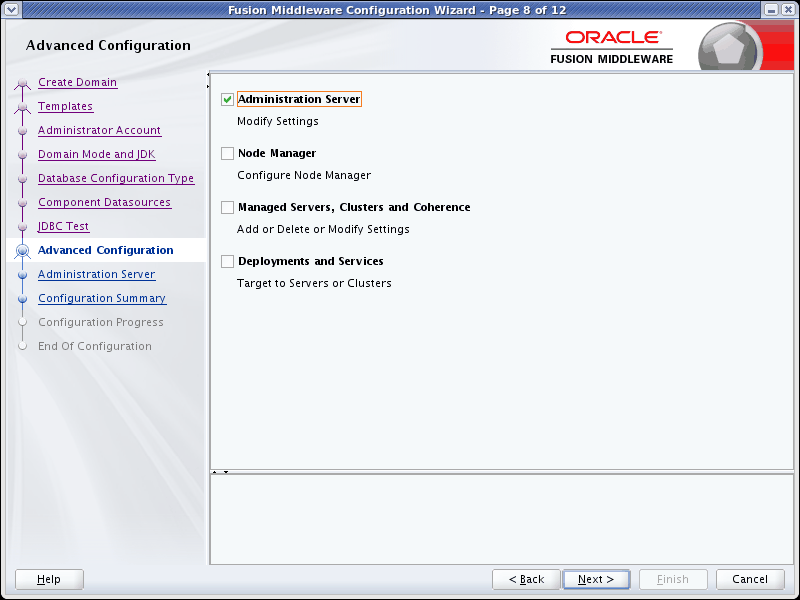Collapse message pane using split-bar down arrow

pos(226,472)
